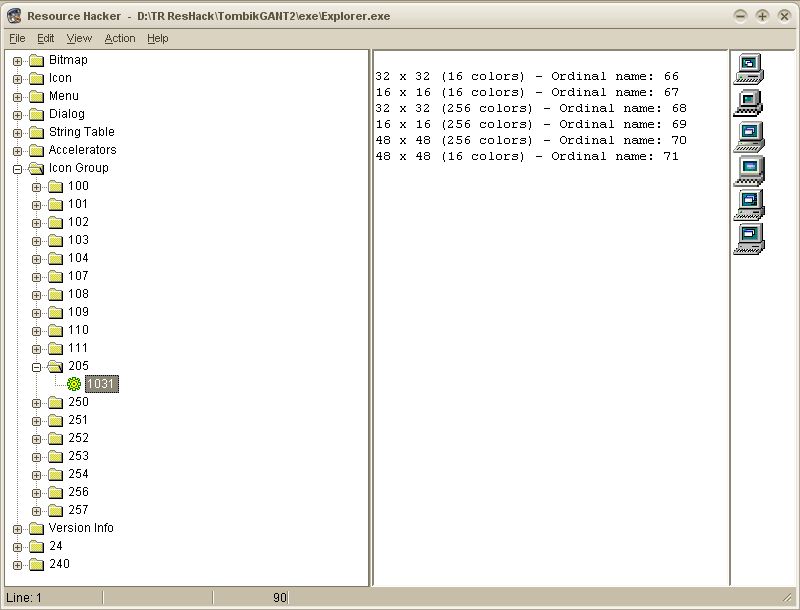Screen dimensions: 800x610
Task: Click the green gear icon beside 1031
Action: tap(74, 384)
